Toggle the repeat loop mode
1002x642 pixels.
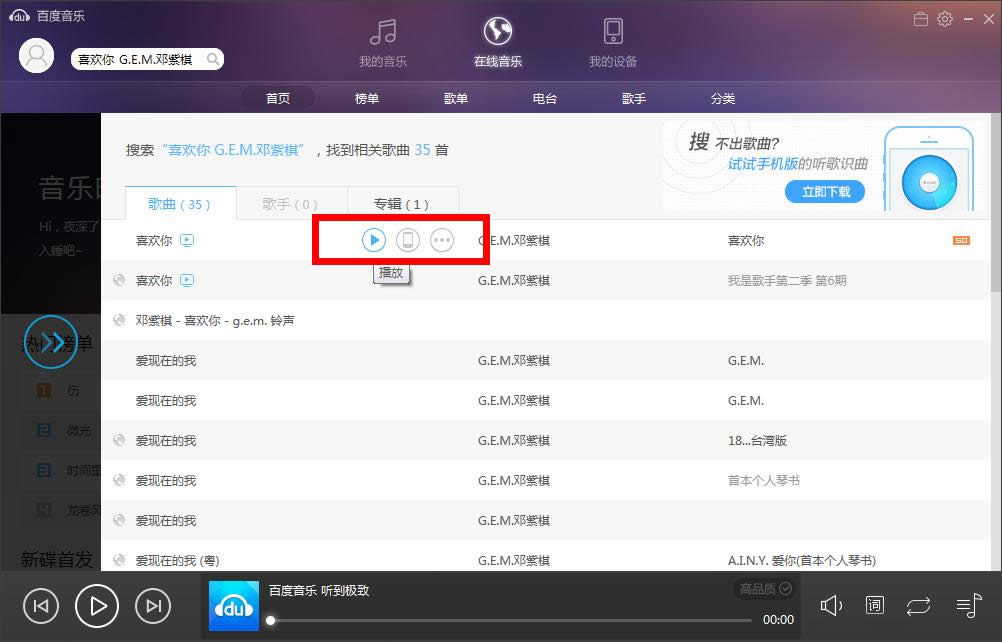tap(918, 606)
